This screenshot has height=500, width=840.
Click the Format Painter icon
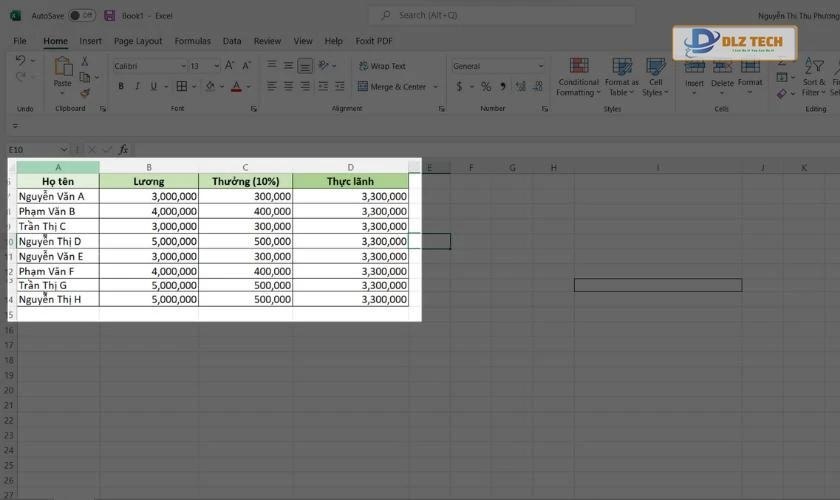(x=85, y=93)
